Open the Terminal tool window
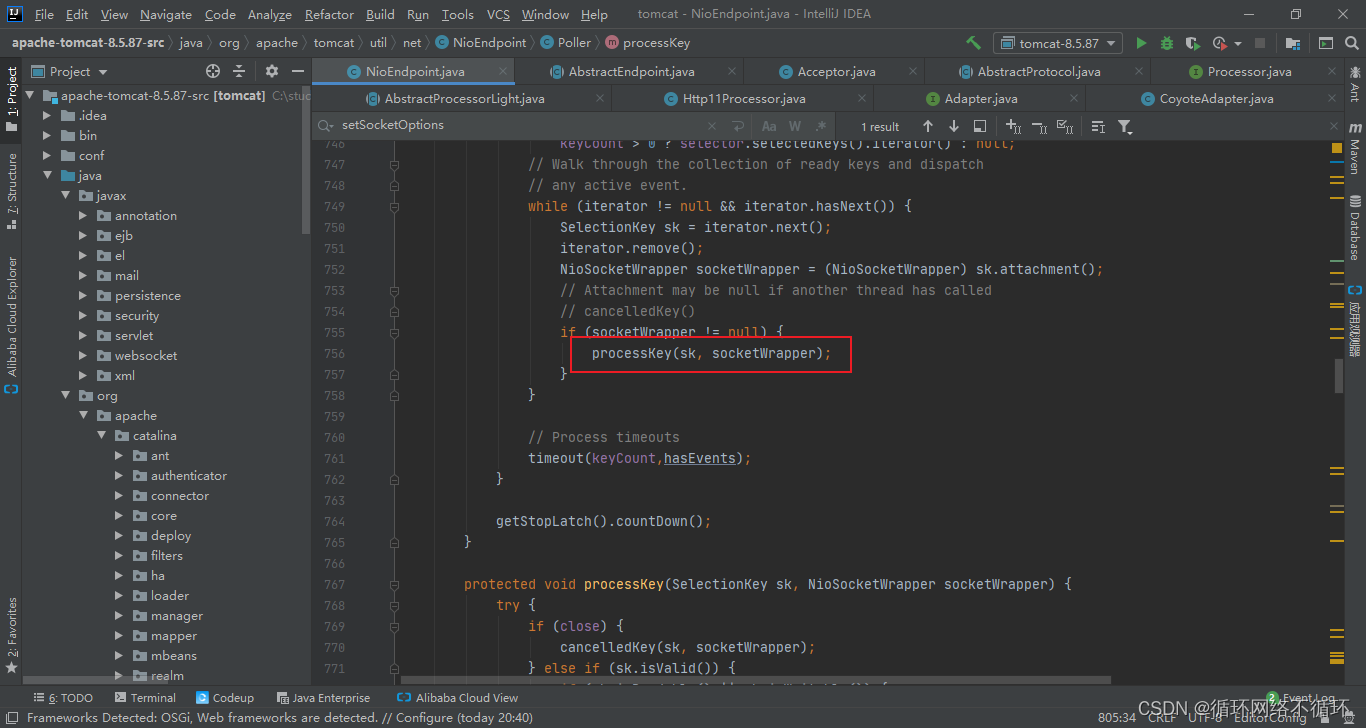This screenshot has height=728, width=1366. pos(145,697)
